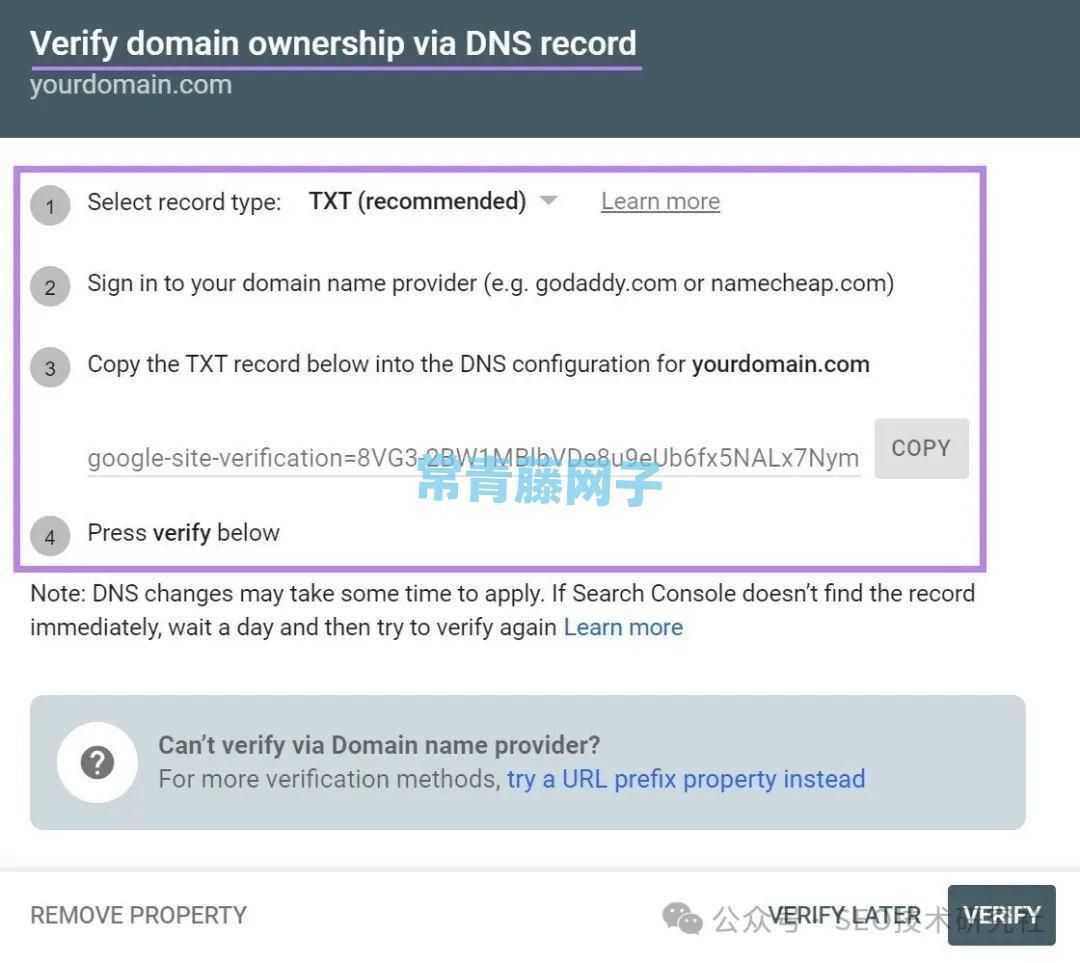
Task: Expand the record type dropdown arrow
Action: (548, 200)
